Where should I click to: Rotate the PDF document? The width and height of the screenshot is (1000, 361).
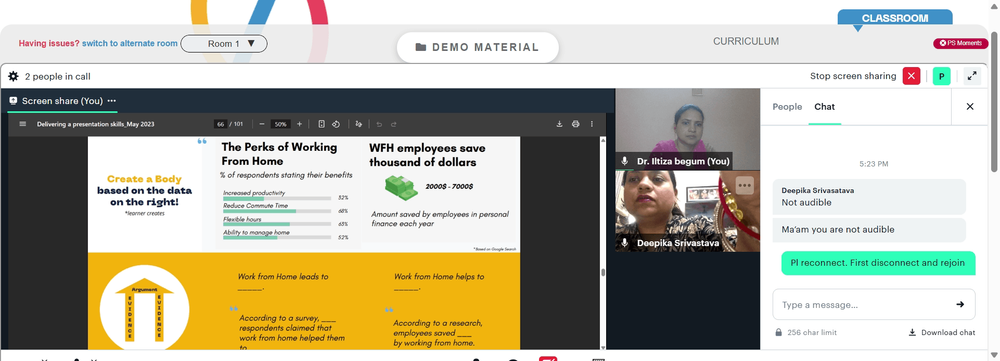click(x=335, y=124)
